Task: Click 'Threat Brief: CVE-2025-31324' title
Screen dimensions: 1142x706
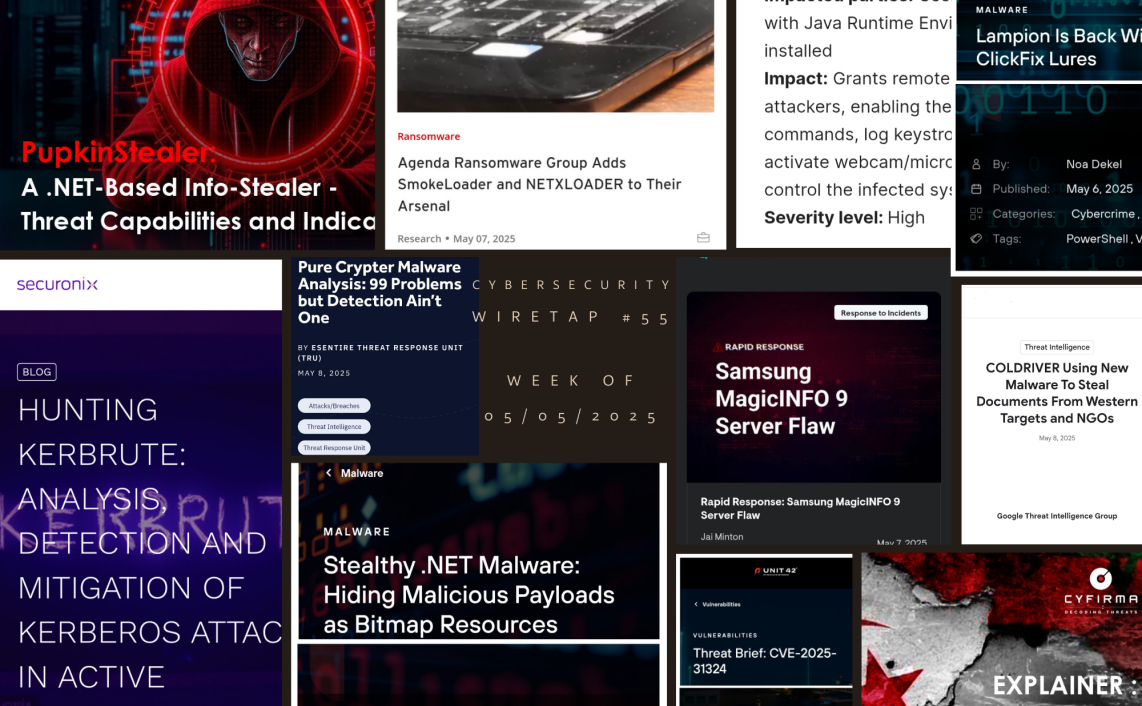Action: pyautogui.click(x=764, y=661)
